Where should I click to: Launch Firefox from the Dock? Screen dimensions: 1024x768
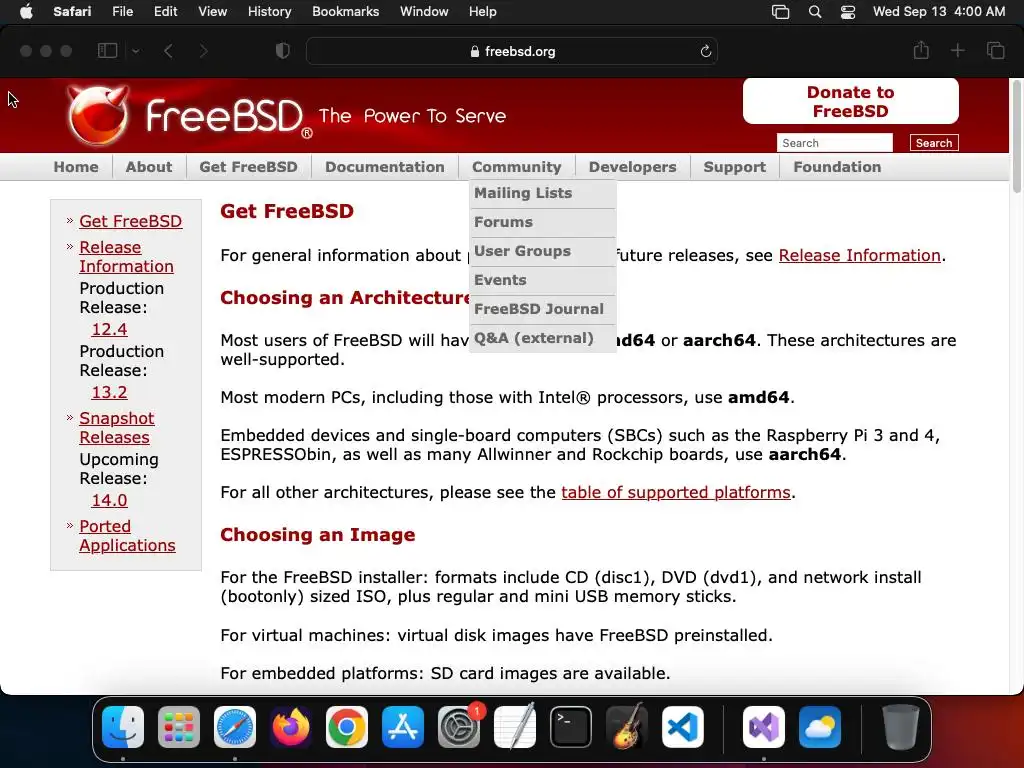point(291,727)
